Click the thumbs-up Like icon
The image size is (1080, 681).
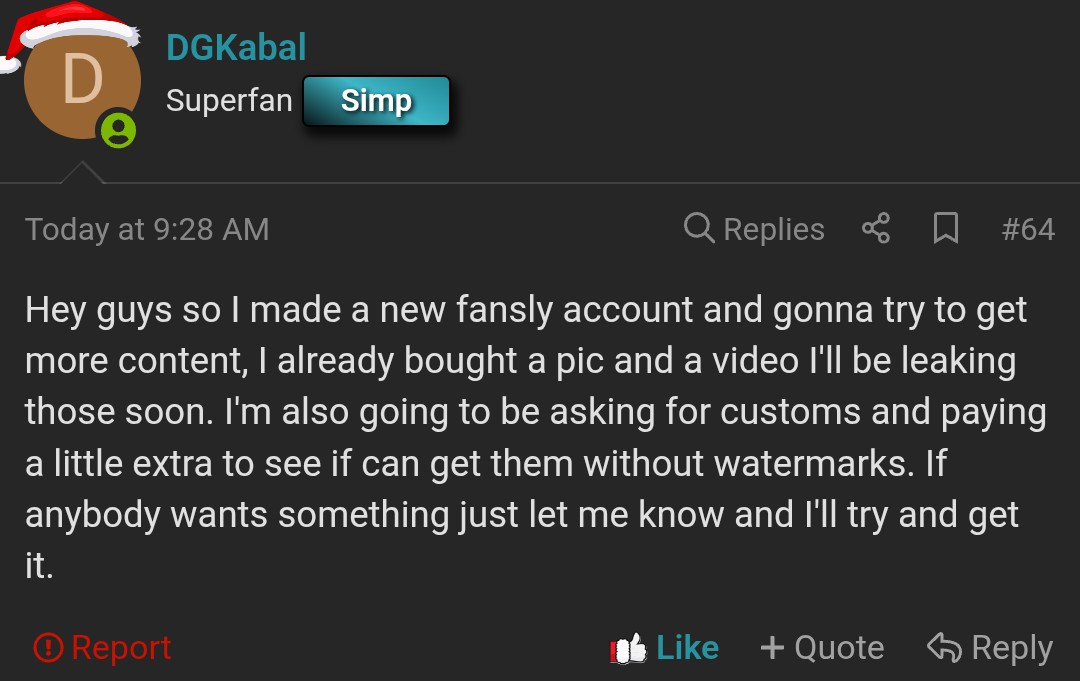[x=628, y=648]
